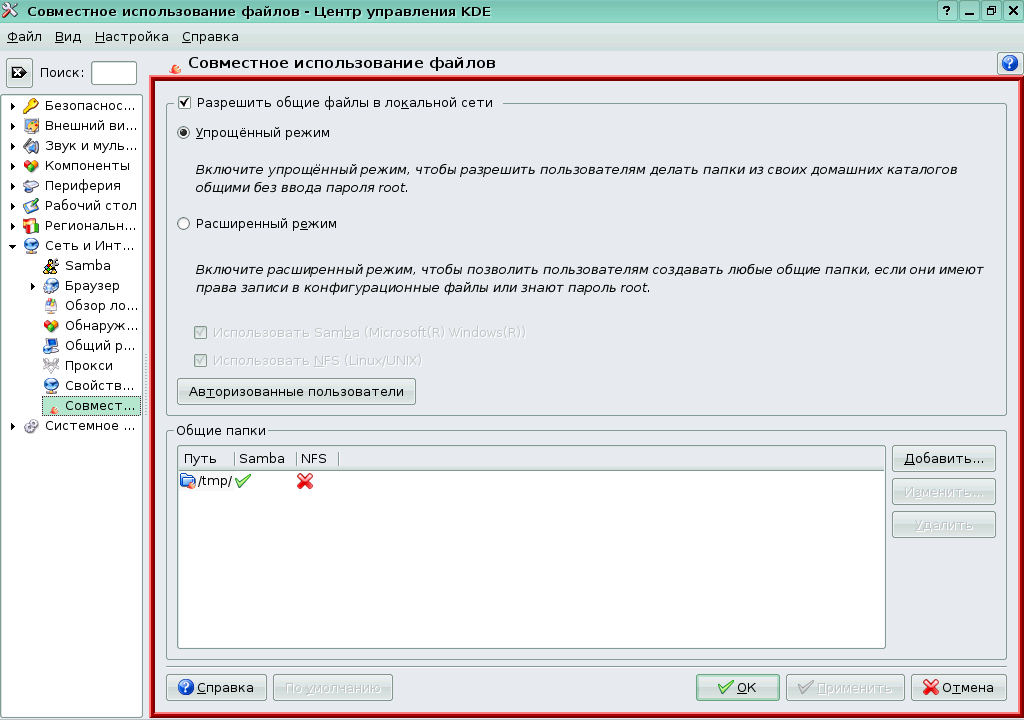Click the 'Авторизованные пользователи' button
The width and height of the screenshot is (1024, 720).
point(296,391)
